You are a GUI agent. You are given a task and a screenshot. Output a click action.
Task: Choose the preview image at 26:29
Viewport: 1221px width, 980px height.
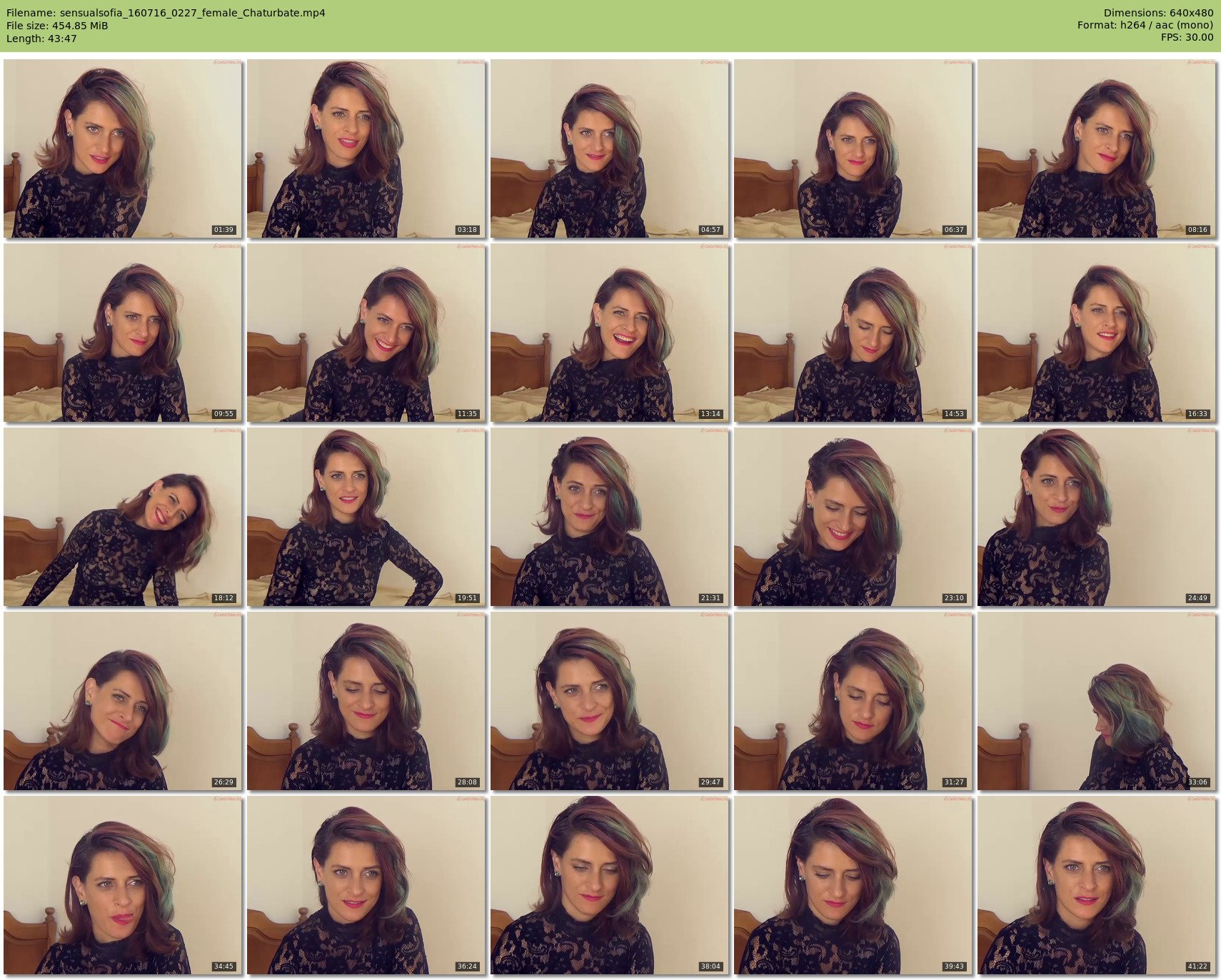pos(123,701)
